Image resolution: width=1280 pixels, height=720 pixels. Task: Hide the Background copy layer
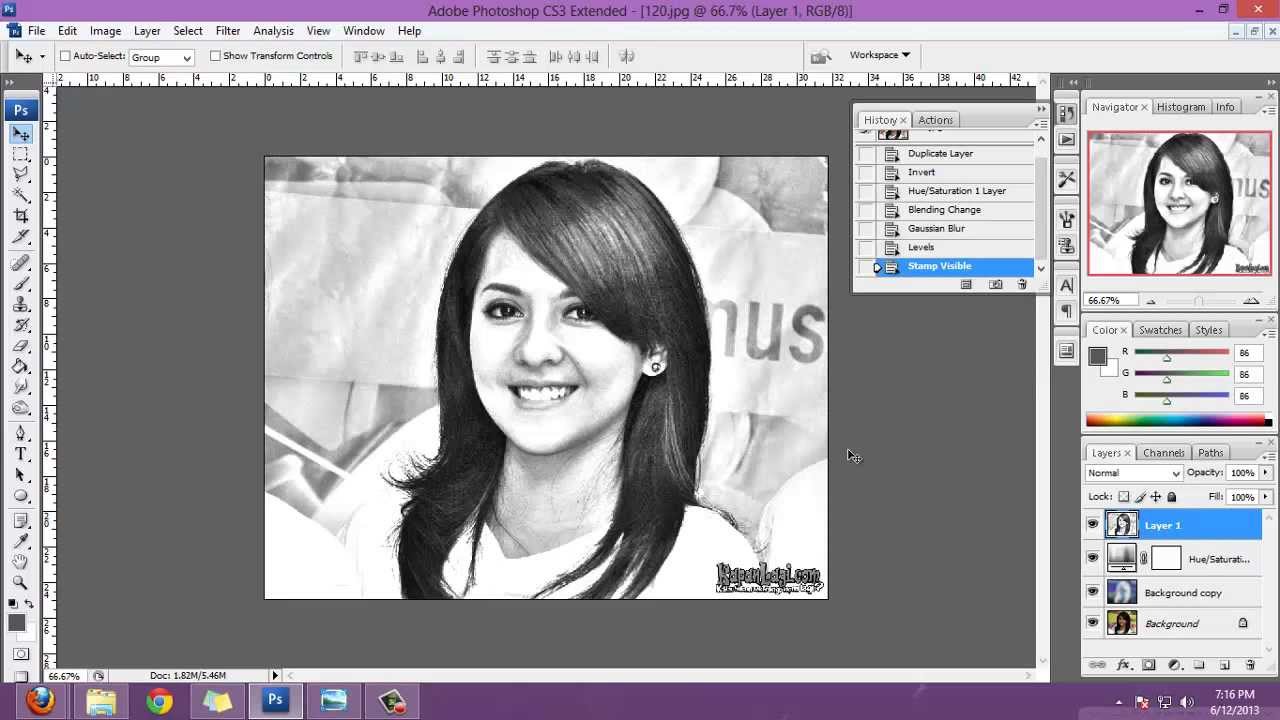(x=1092, y=592)
